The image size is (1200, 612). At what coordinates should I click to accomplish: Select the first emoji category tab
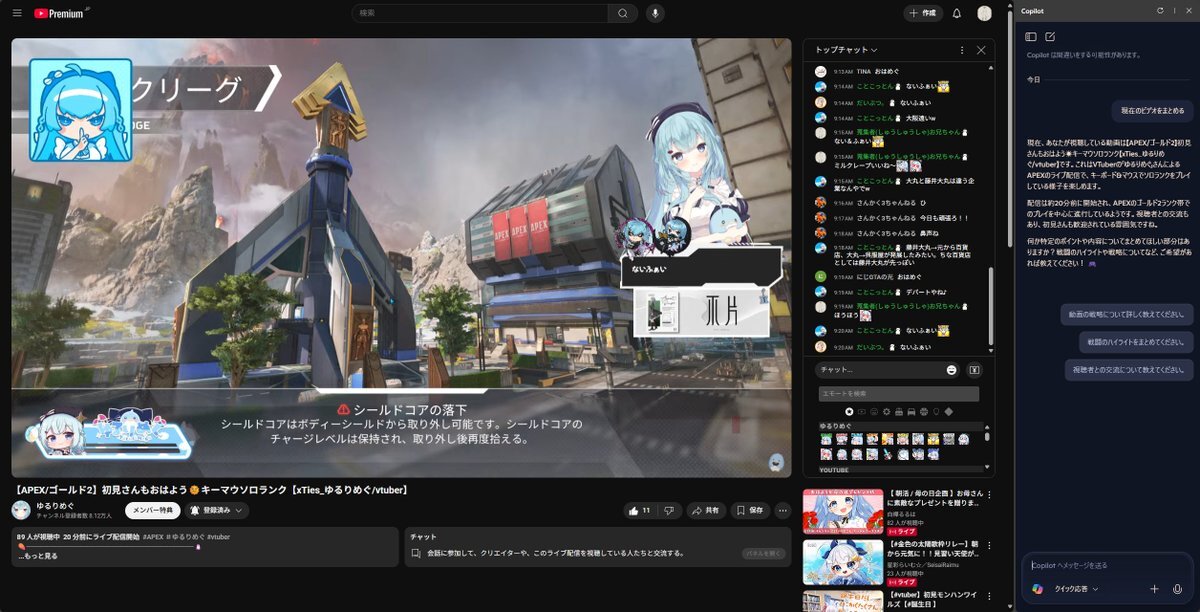click(849, 411)
